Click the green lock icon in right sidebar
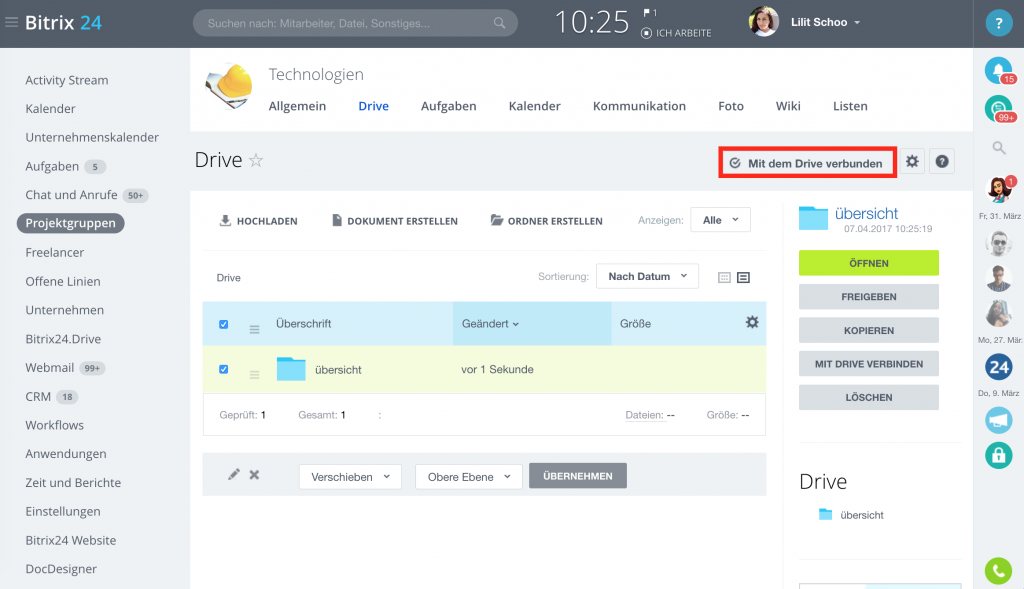 [x=999, y=454]
